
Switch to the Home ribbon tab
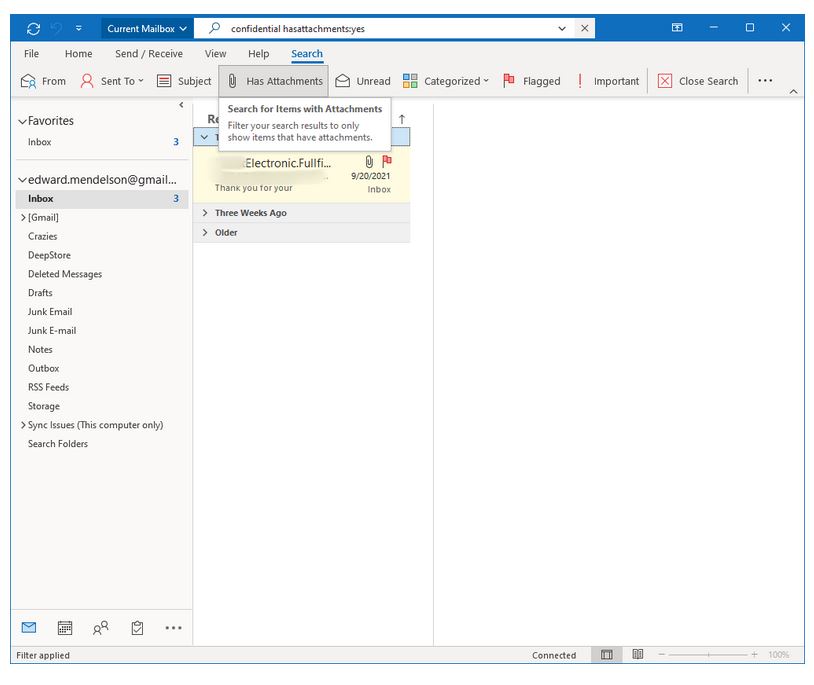(x=78, y=53)
